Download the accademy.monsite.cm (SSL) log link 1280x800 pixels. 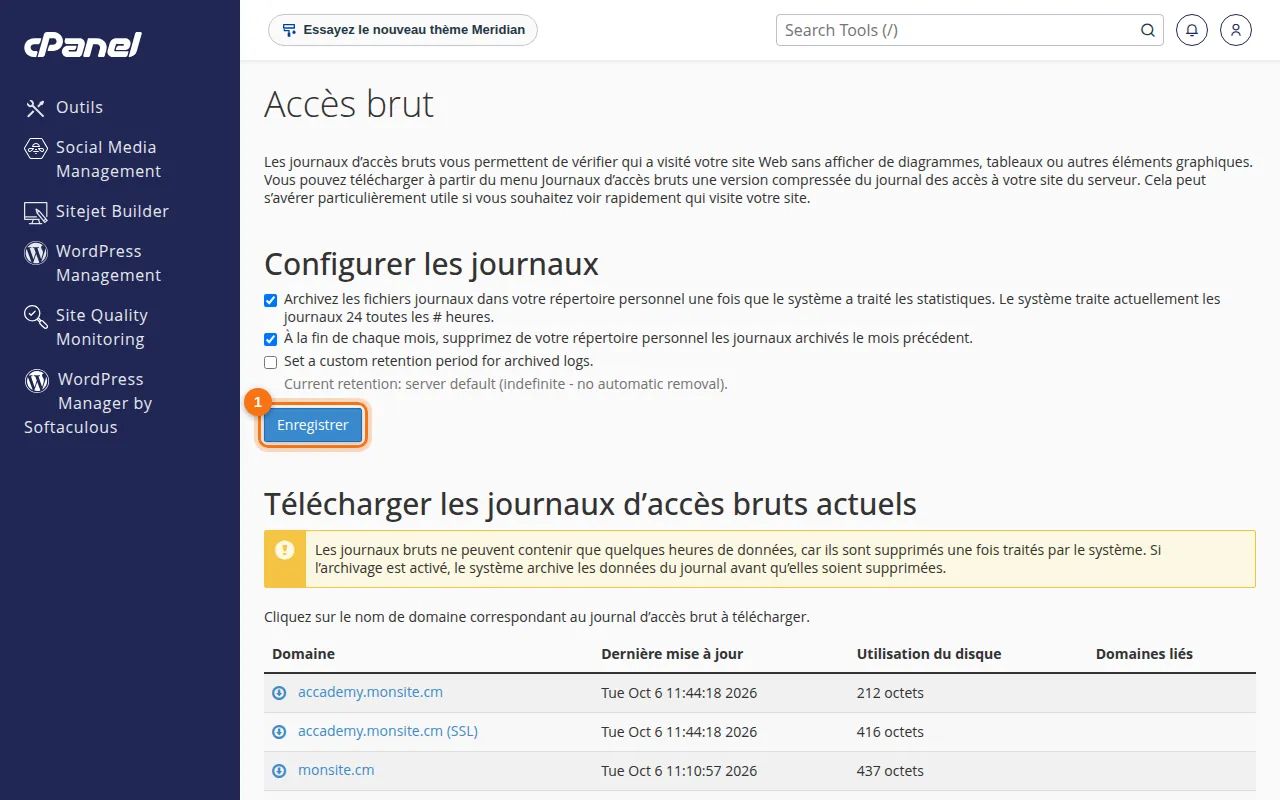pyautogui.click(x=388, y=731)
